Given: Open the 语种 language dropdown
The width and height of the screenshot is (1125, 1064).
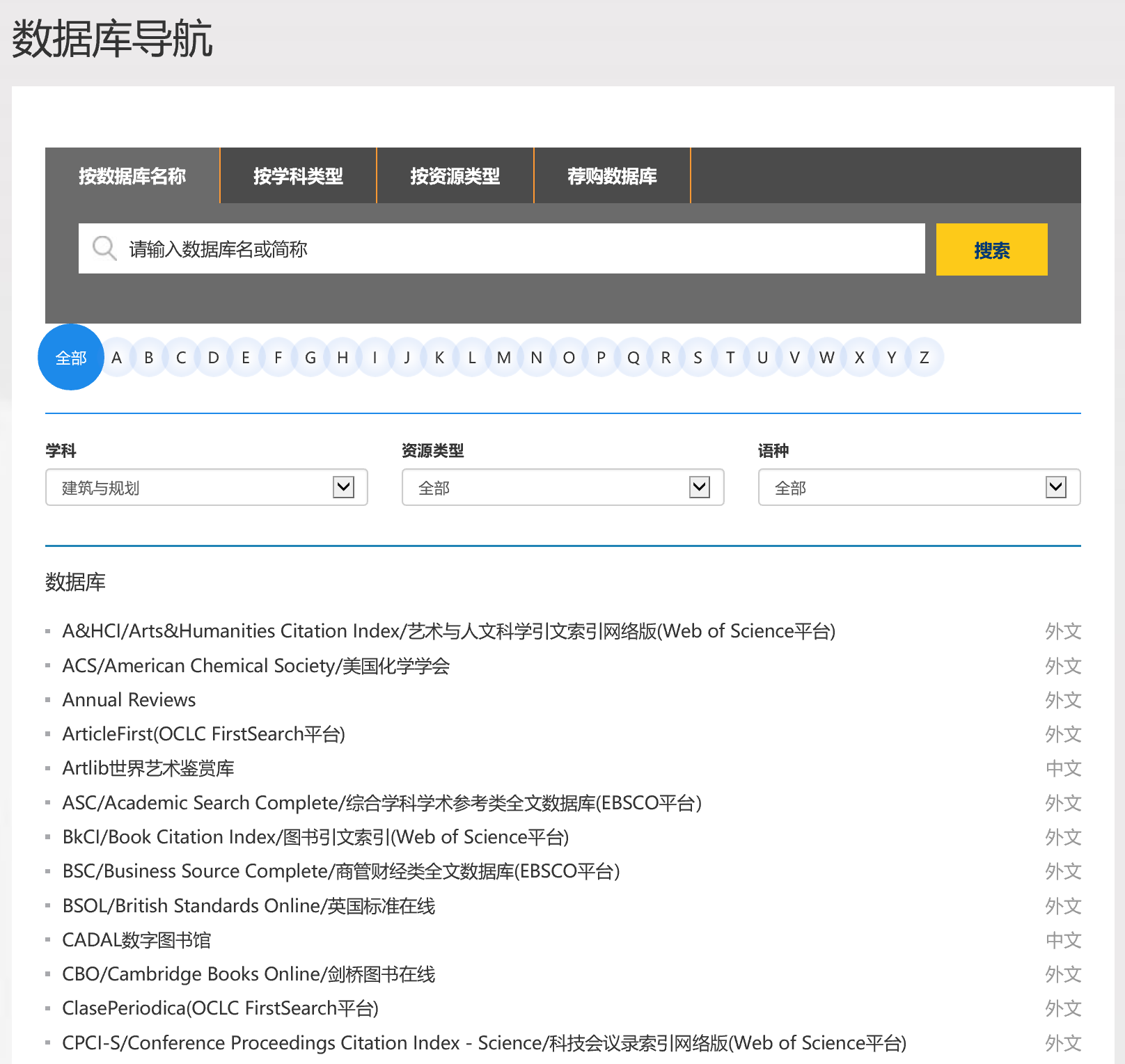Looking at the screenshot, I should pos(919,487).
